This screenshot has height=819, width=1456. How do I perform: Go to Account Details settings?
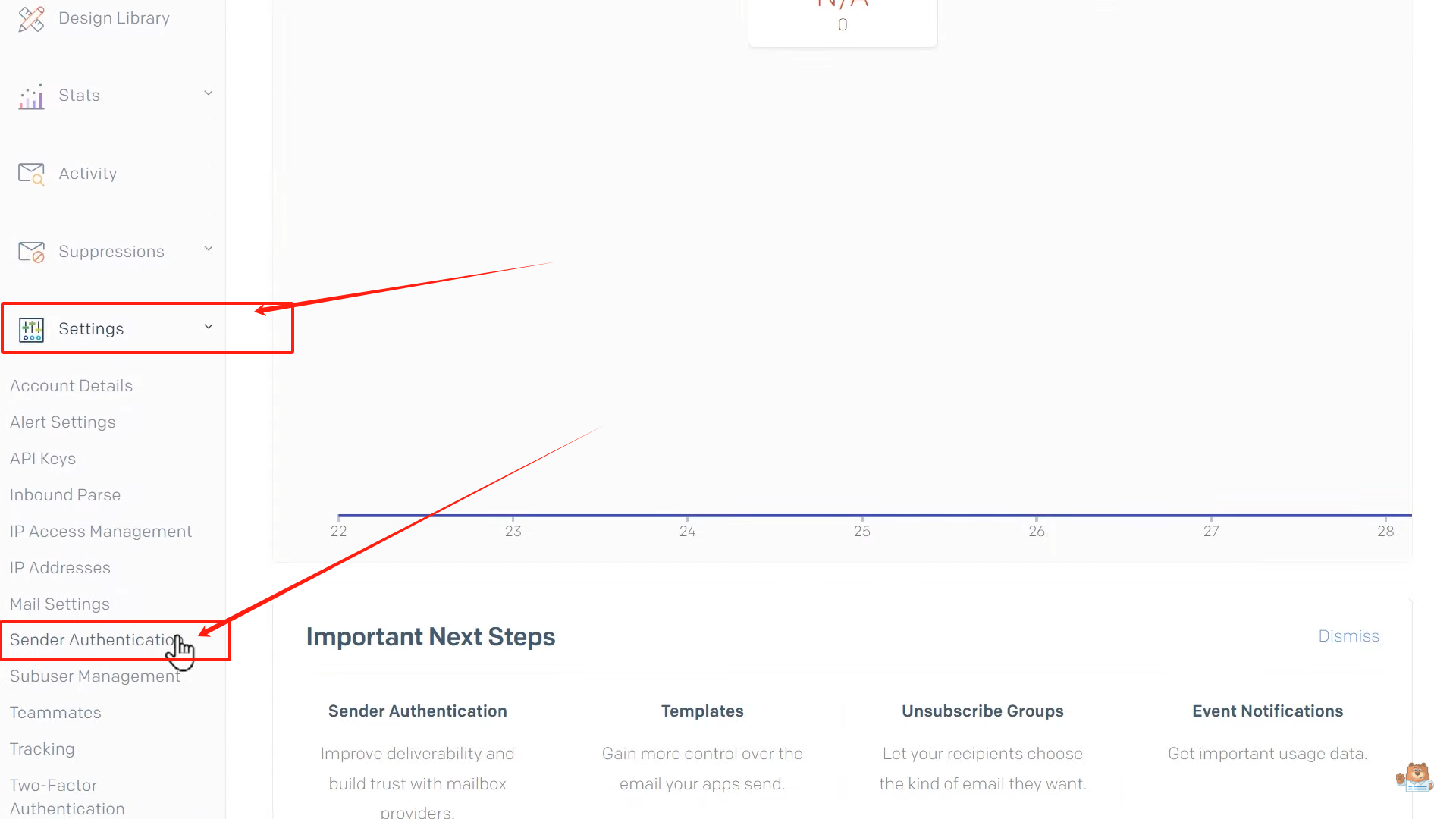[x=71, y=386]
